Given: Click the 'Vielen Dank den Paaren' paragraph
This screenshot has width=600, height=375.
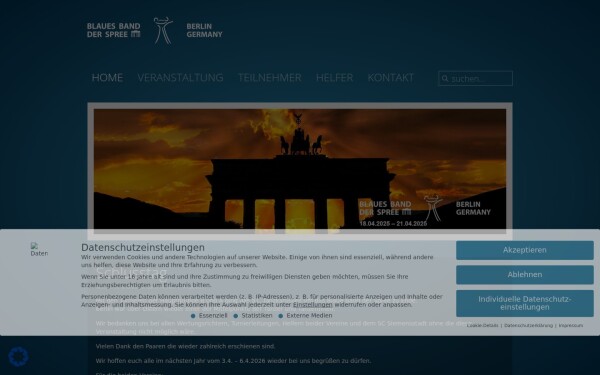Looking at the screenshot, I should pos(186,346).
